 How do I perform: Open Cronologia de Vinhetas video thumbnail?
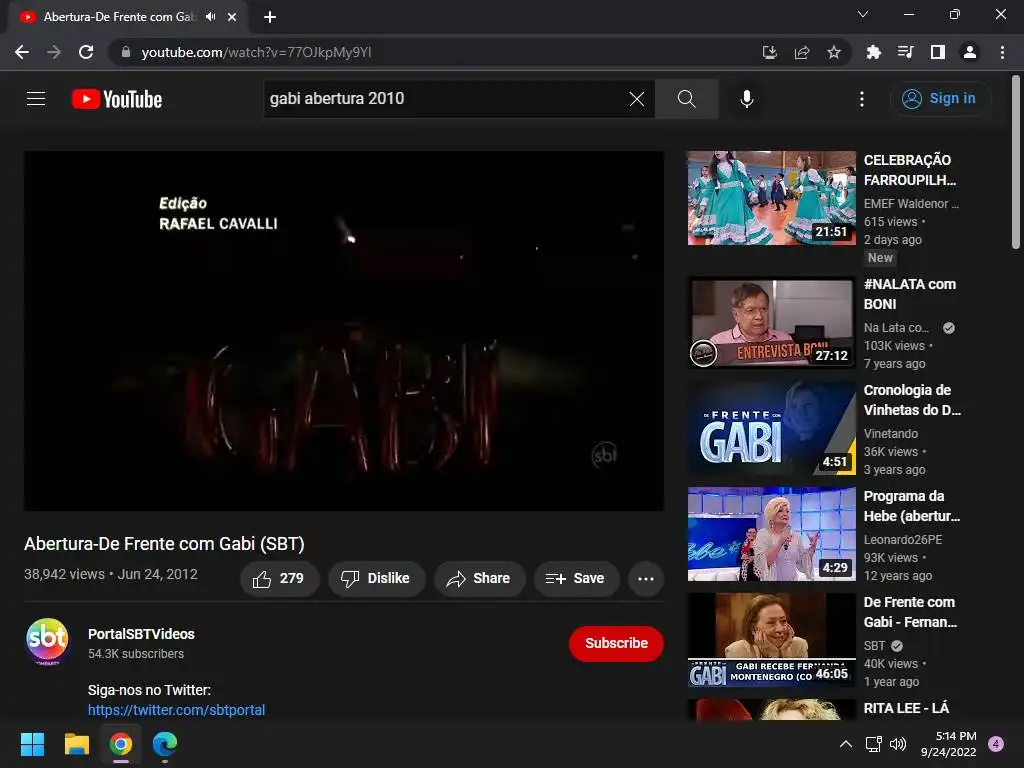tap(771, 428)
